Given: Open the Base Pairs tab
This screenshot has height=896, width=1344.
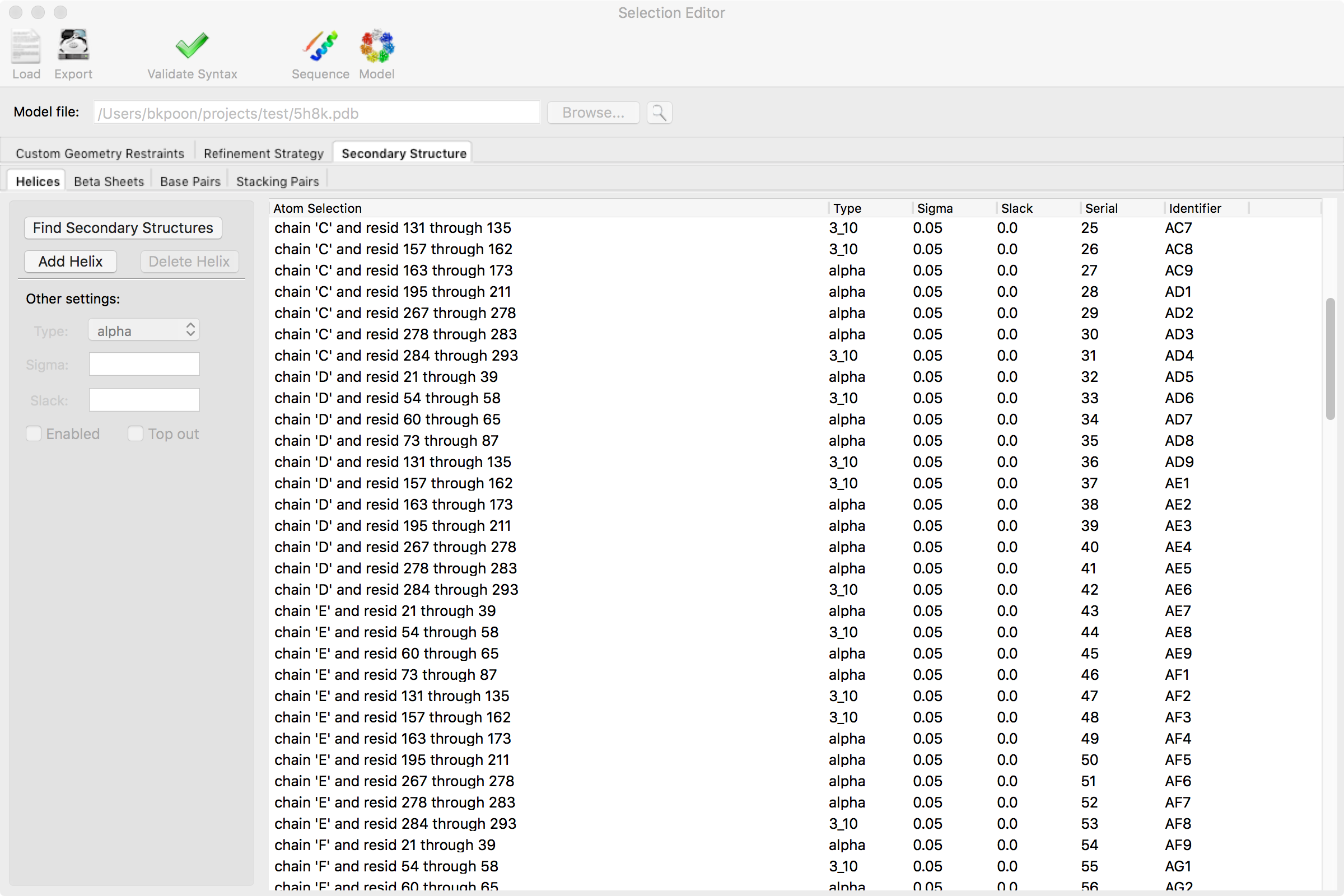Looking at the screenshot, I should 190,181.
